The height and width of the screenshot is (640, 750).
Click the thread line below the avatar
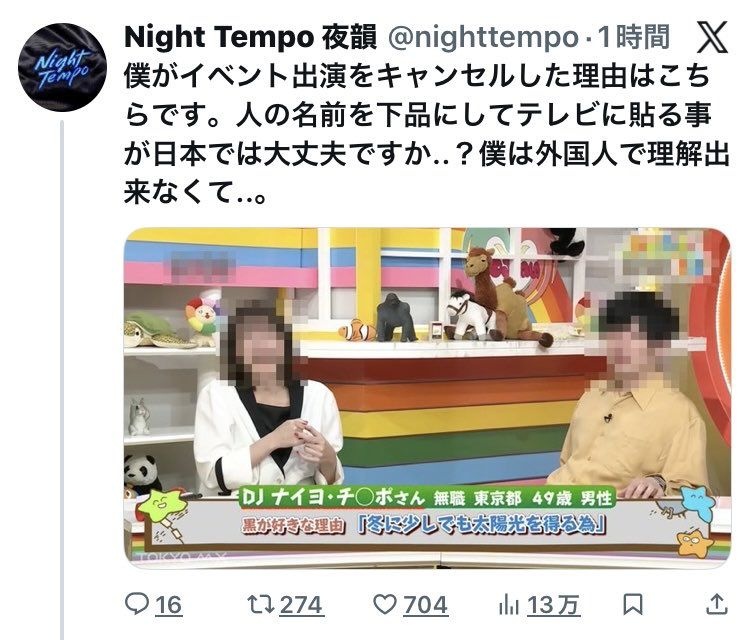point(62,380)
